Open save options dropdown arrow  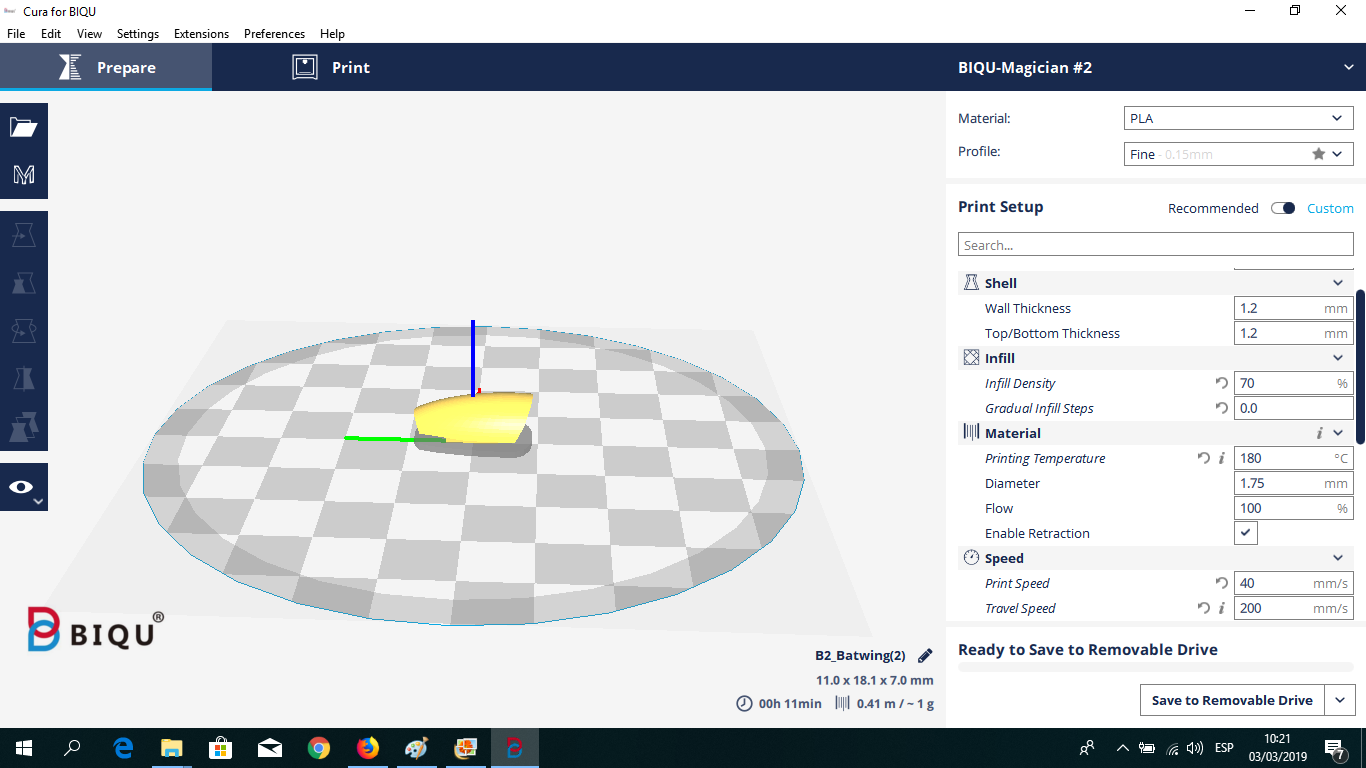(x=1340, y=700)
